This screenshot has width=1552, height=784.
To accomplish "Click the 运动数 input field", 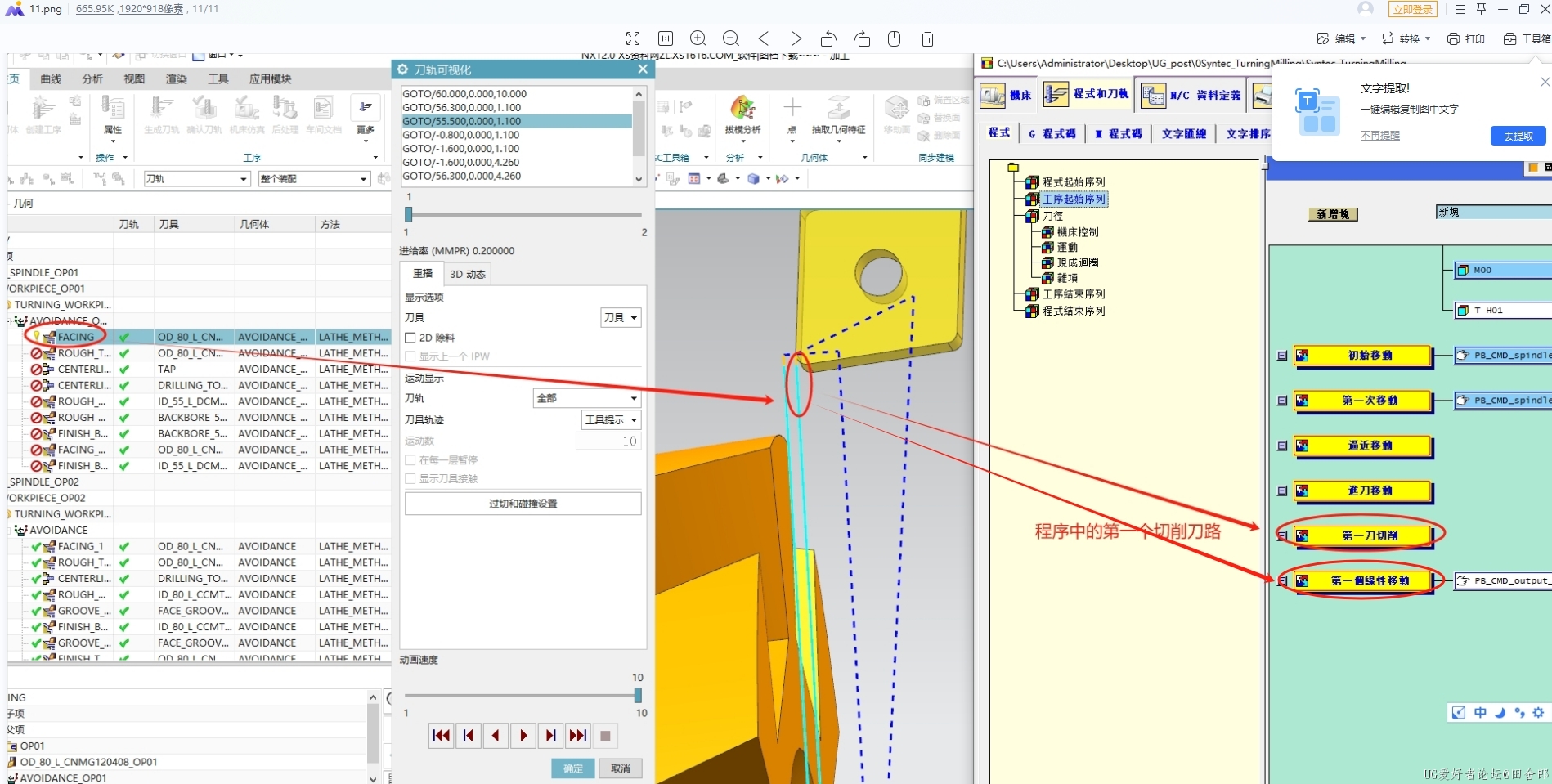I will (x=608, y=441).
